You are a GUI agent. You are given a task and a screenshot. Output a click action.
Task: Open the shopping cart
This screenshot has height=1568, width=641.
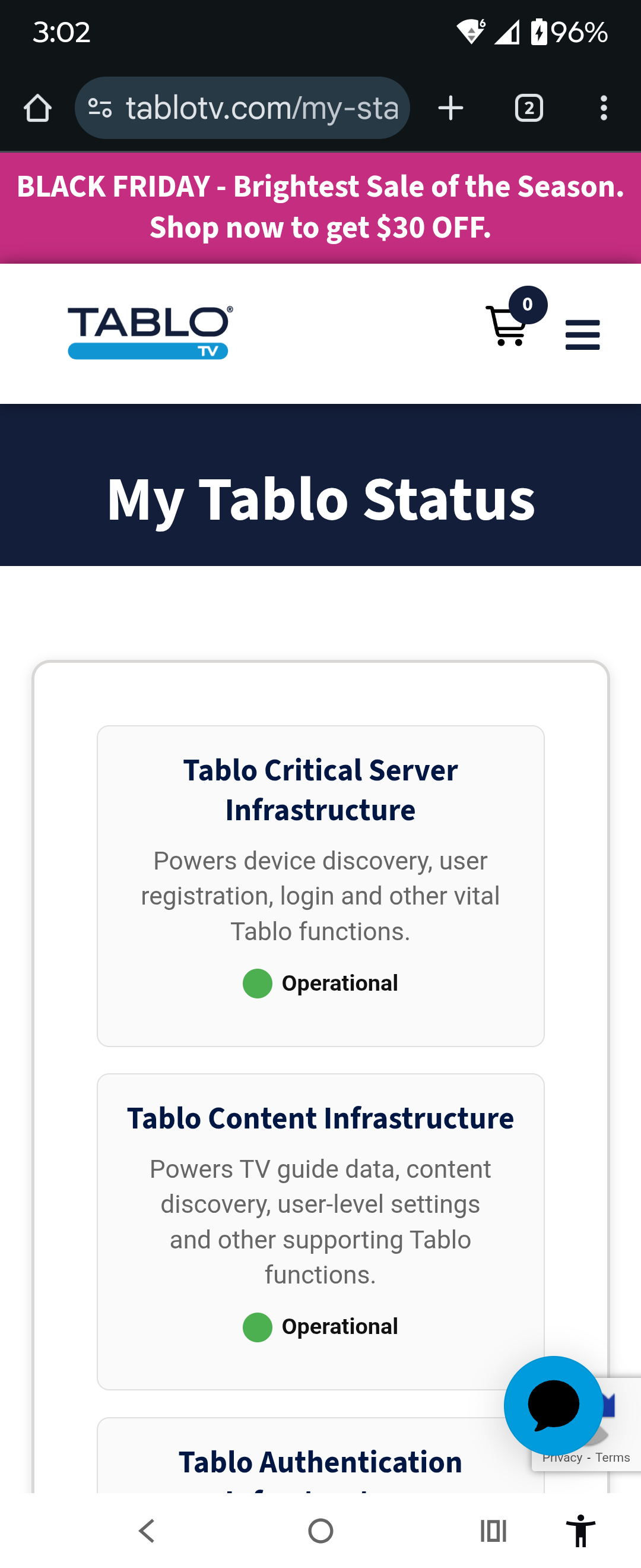pos(507,326)
